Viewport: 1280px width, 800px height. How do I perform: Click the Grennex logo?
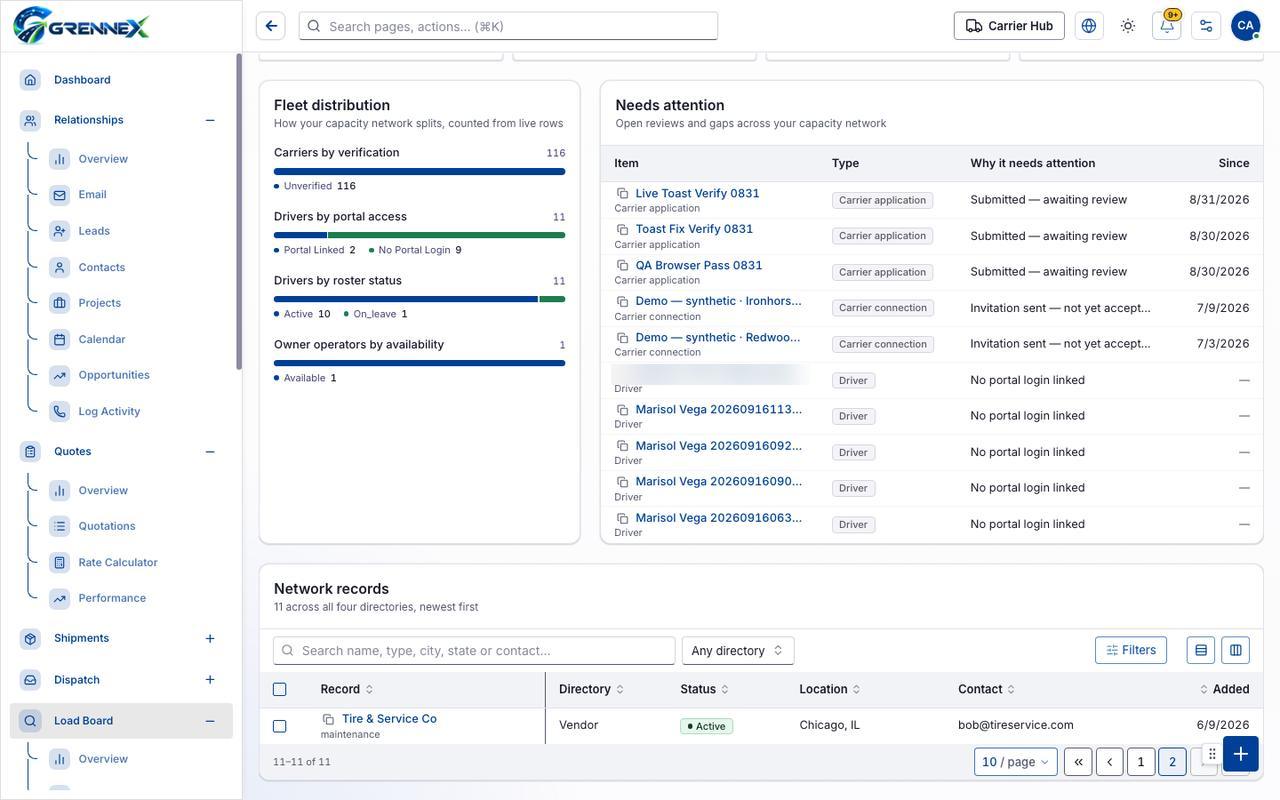click(81, 25)
